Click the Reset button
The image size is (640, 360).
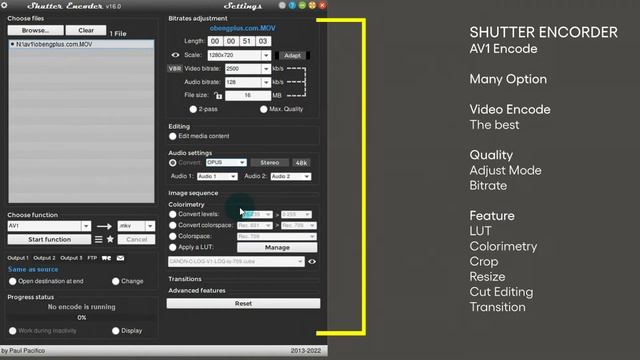pos(243,303)
